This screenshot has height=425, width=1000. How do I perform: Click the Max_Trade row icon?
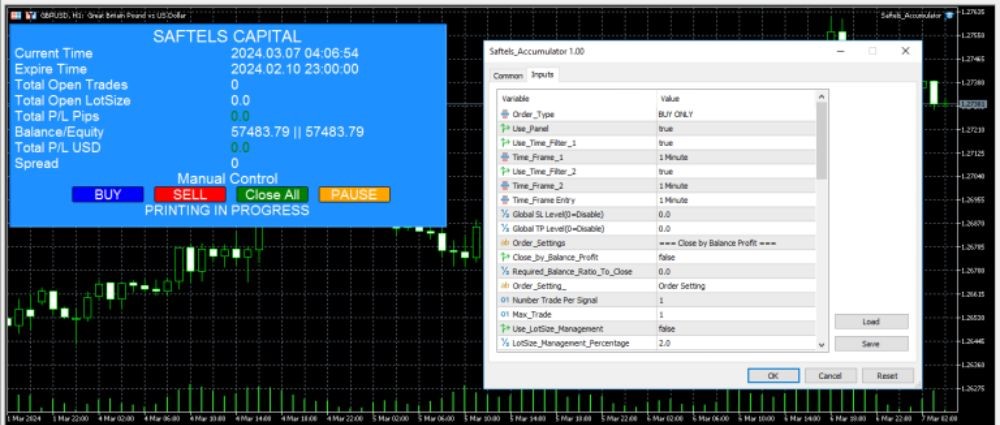(505, 315)
